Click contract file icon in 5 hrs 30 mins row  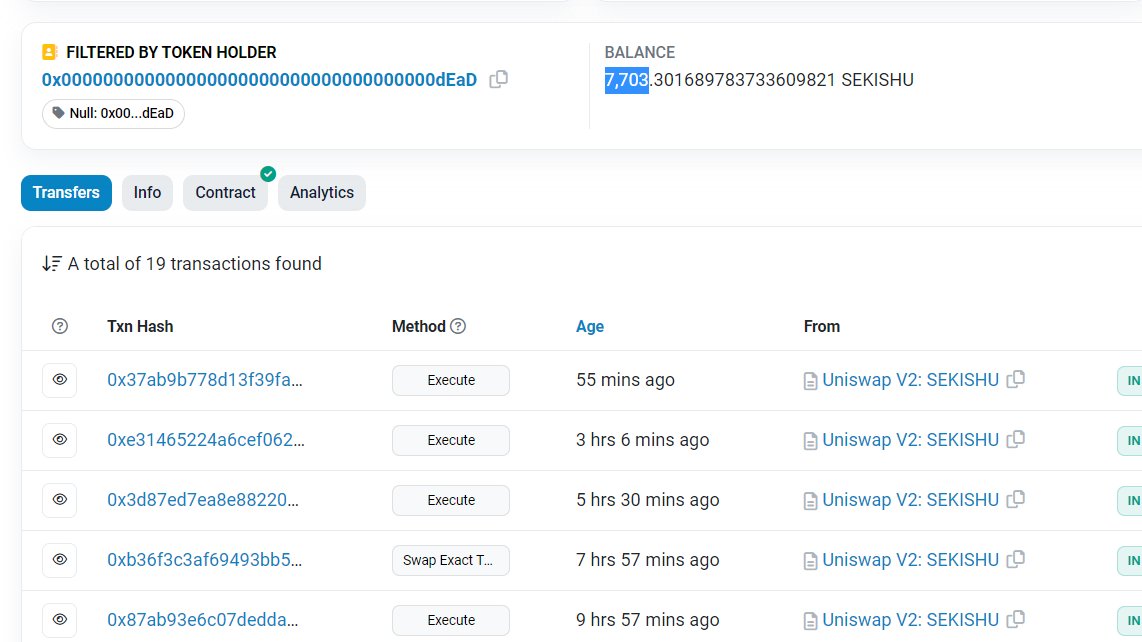810,501
